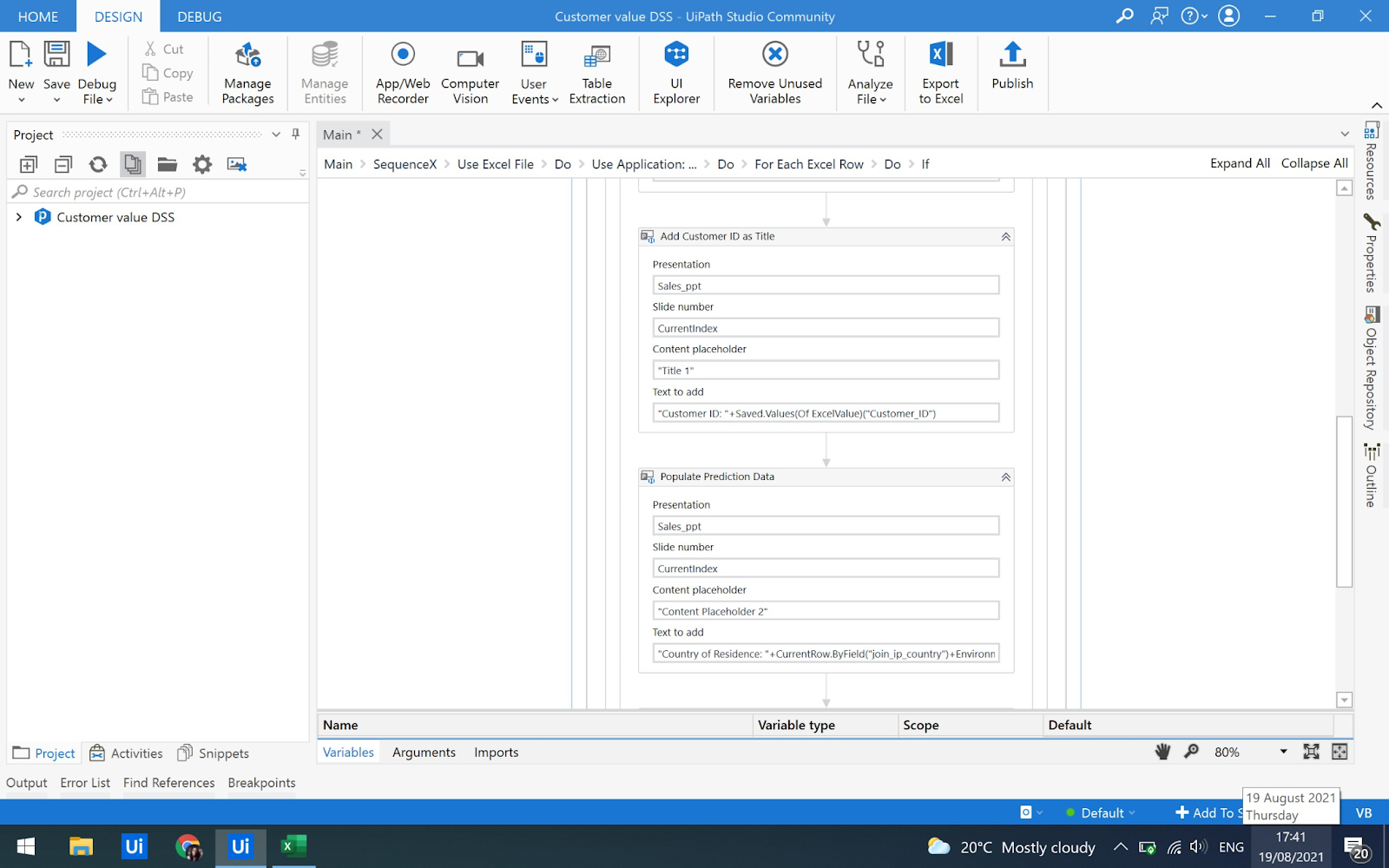Viewport: 1389px width, 868px height.
Task: Open Debug File dropdown arrow
Action: click(x=109, y=100)
